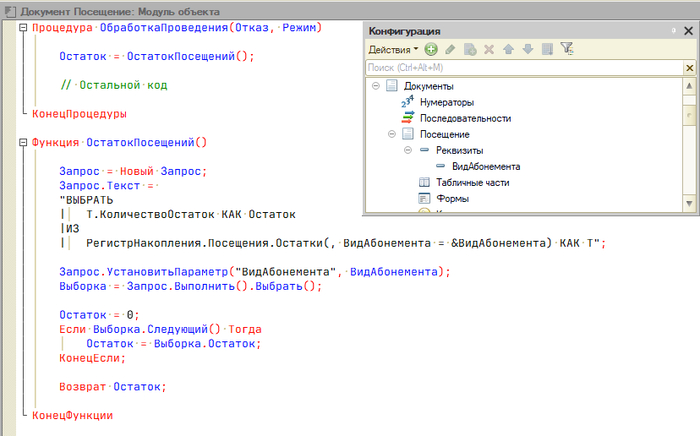
Task: Select Табличные части in the tree
Action: [472, 183]
